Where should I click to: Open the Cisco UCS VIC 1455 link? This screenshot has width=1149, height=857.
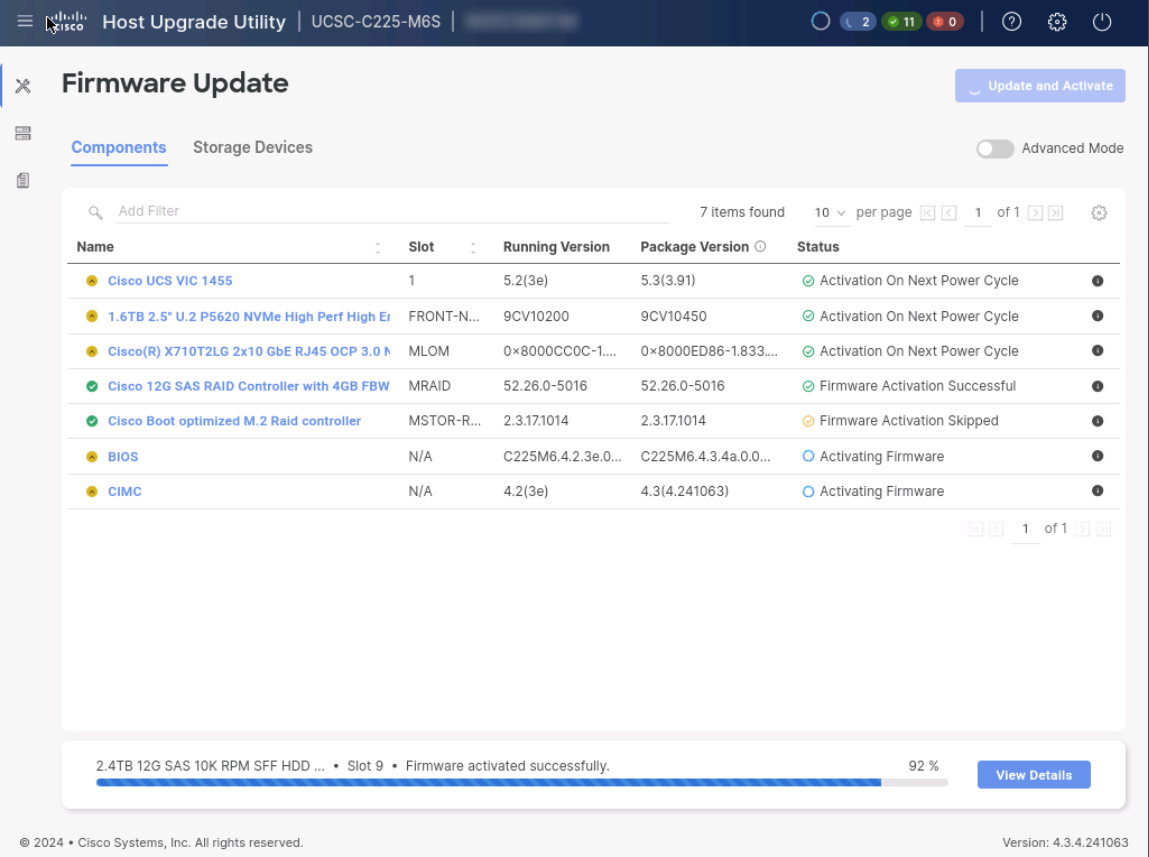click(x=170, y=281)
